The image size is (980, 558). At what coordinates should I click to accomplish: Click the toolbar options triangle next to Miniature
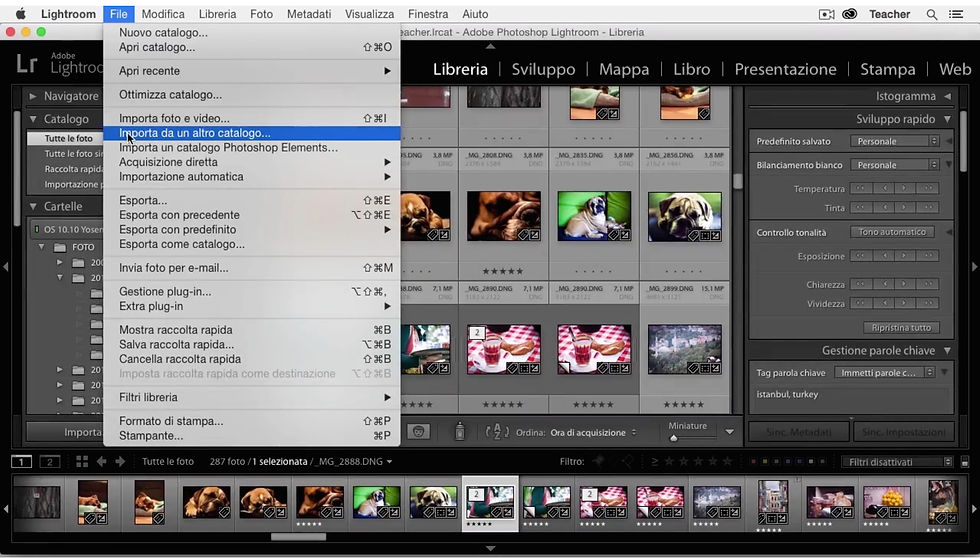click(729, 432)
